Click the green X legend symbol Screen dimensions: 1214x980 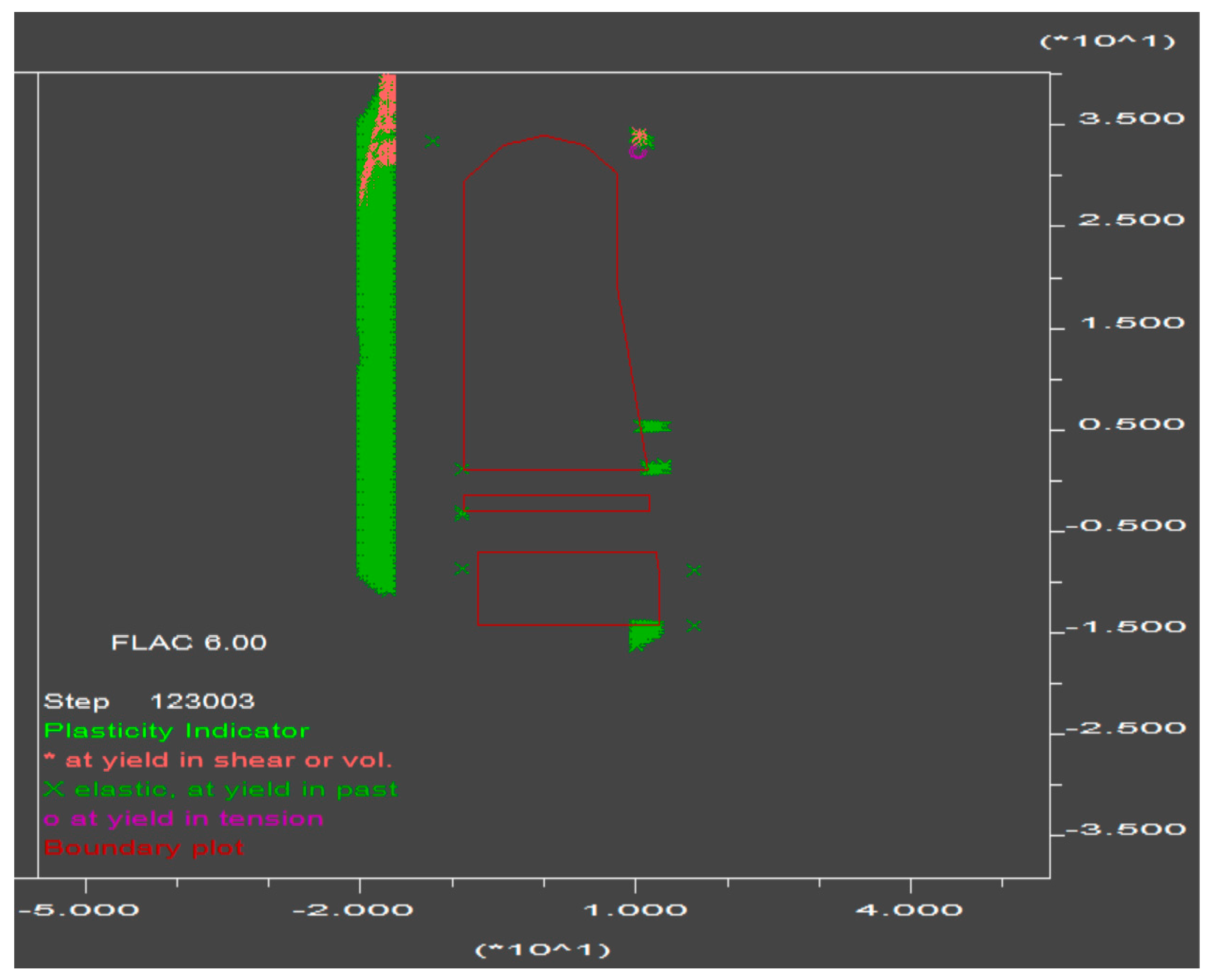[x=54, y=789]
